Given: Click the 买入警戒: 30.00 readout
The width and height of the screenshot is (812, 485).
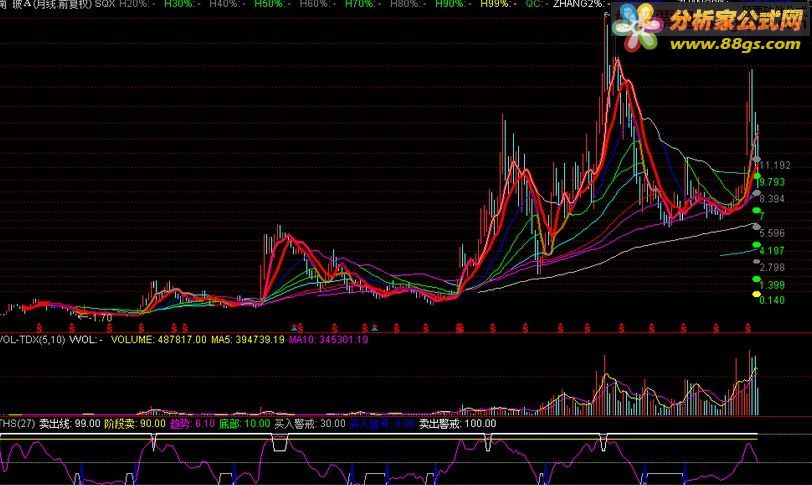Looking at the screenshot, I should click(x=310, y=423).
